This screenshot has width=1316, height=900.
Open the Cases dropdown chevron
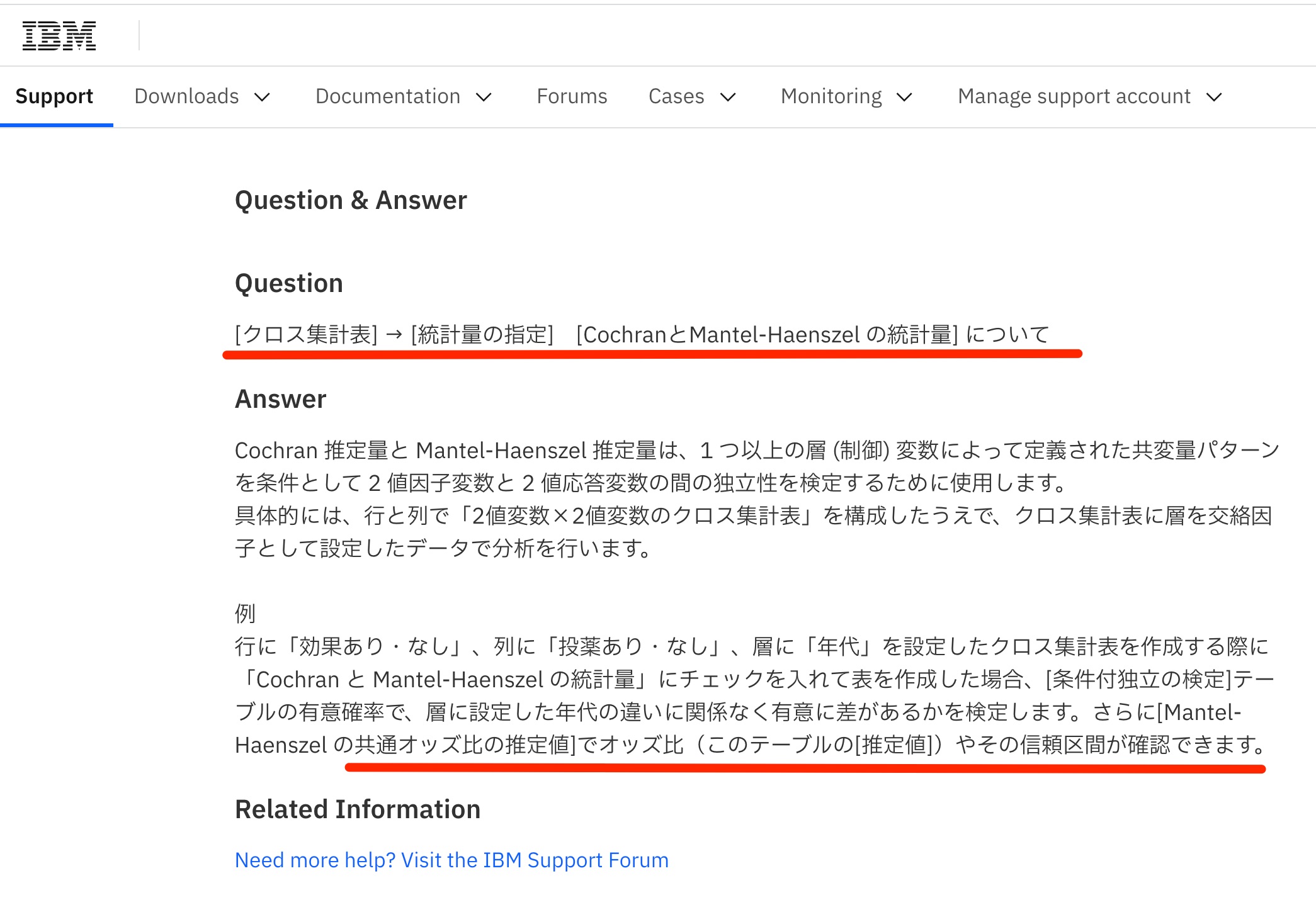(x=728, y=97)
